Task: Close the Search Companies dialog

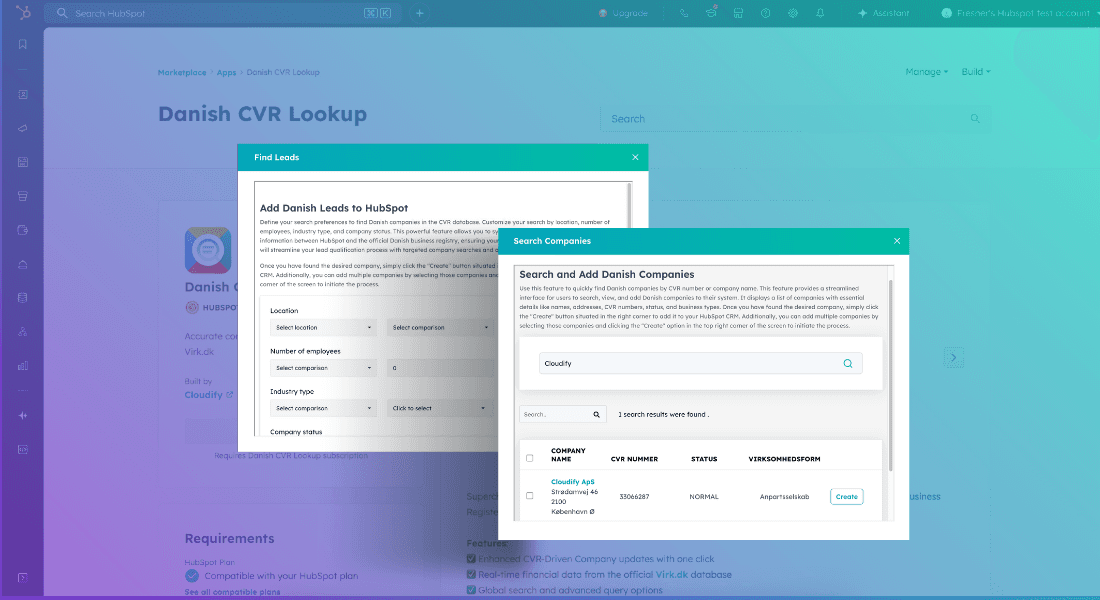Action: [x=897, y=241]
